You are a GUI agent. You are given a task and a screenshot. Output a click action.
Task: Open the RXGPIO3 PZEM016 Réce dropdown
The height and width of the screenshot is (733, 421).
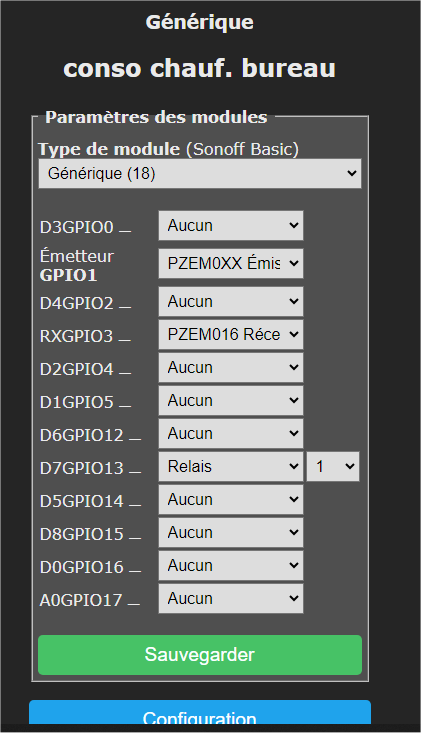(x=231, y=334)
